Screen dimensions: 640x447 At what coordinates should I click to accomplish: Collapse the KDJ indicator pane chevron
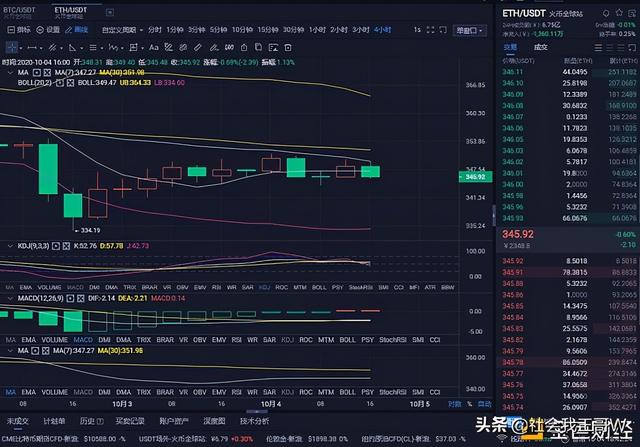click(10, 246)
